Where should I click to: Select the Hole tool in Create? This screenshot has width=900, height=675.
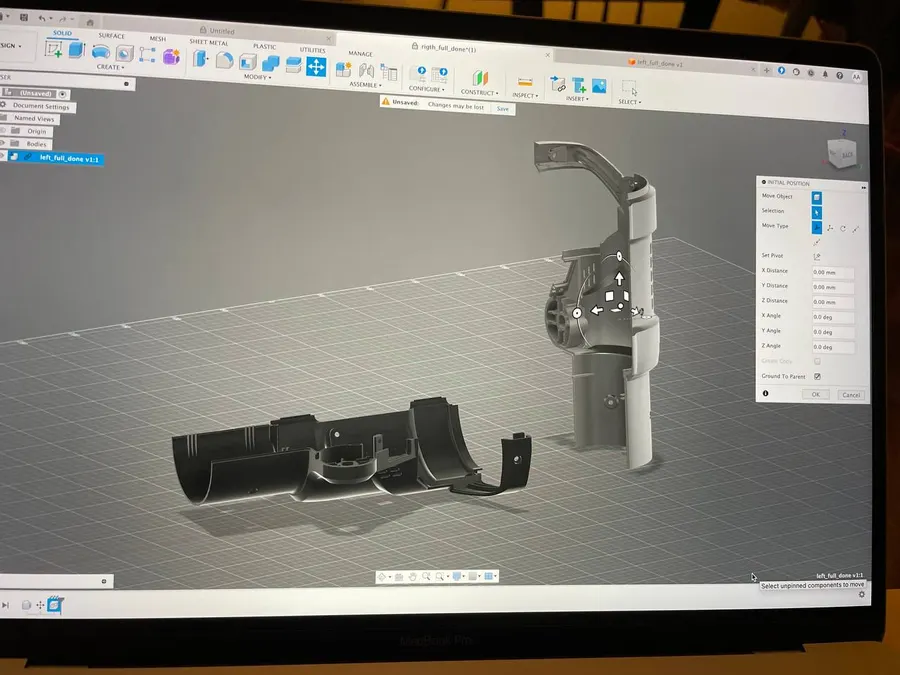(124, 53)
